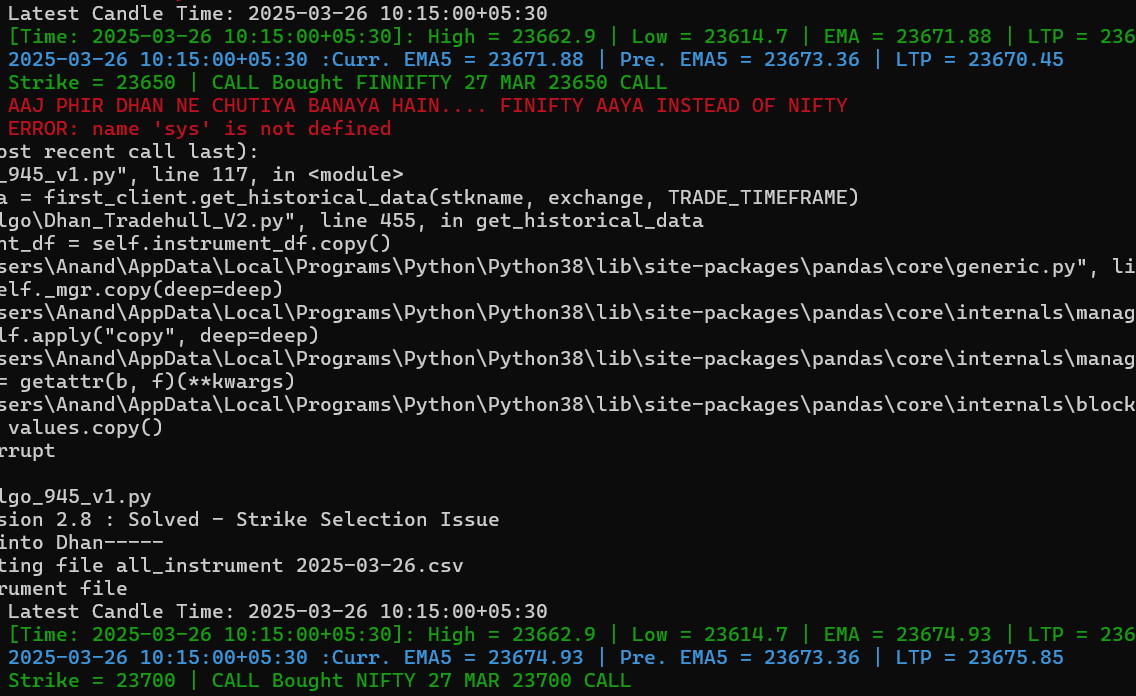Click 'sion 2.8 : Solved - Strike Selection Issue'

(x=249, y=520)
